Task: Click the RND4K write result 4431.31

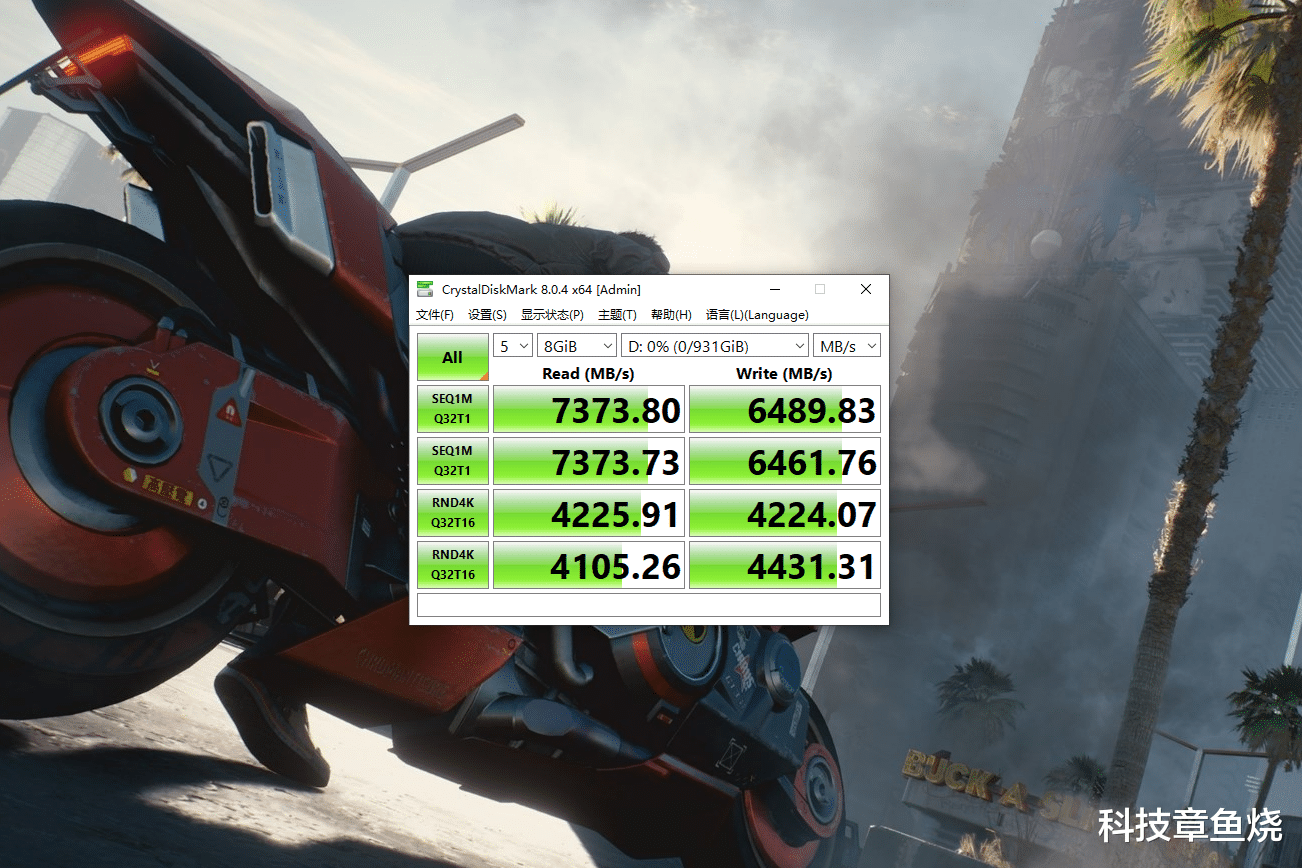Action: click(x=784, y=564)
